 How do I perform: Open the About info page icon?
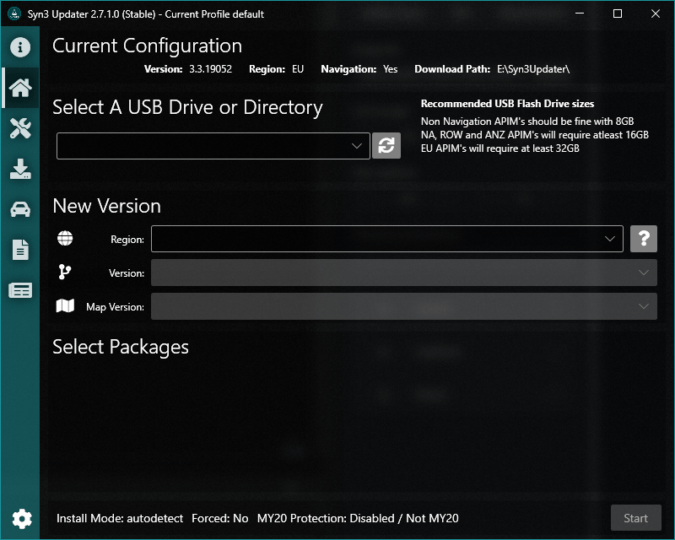20,47
